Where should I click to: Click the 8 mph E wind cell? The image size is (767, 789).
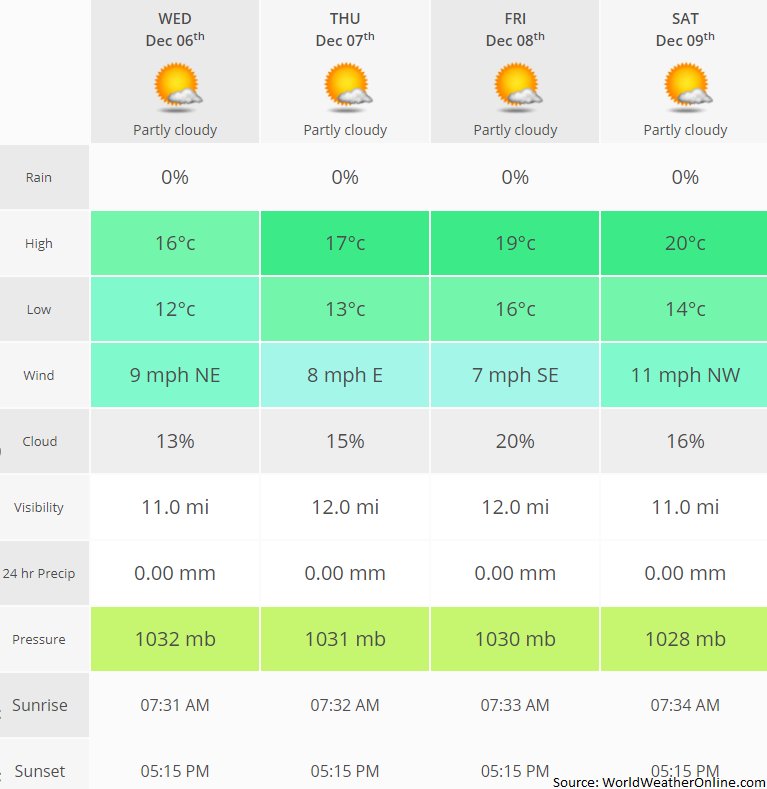(x=345, y=375)
